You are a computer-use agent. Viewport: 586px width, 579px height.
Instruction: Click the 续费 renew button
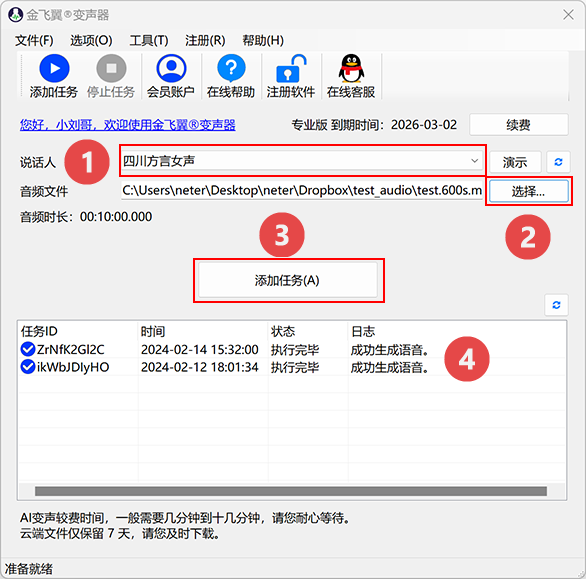(519, 125)
